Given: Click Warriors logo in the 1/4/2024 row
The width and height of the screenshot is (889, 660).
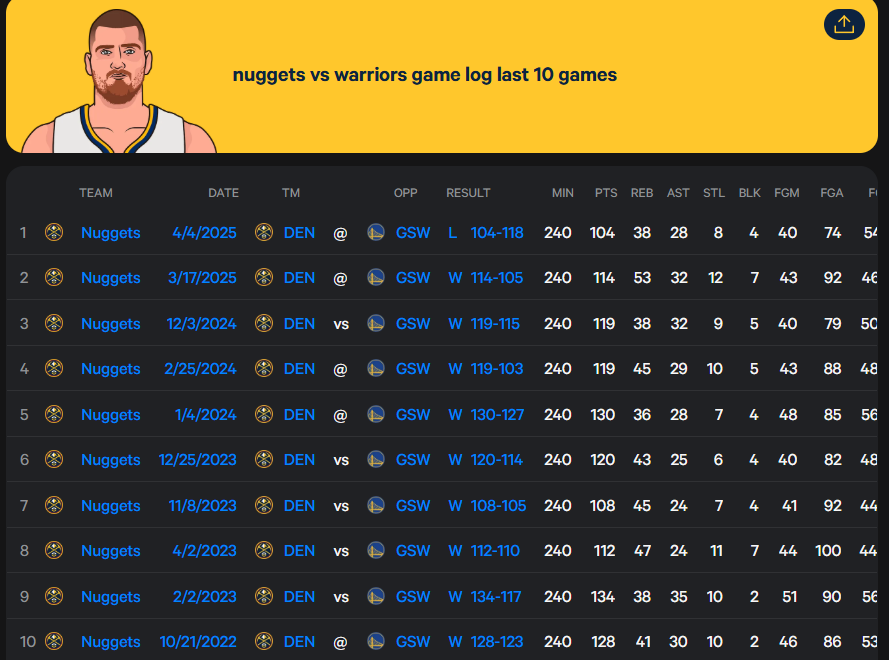Looking at the screenshot, I should pos(376,414).
